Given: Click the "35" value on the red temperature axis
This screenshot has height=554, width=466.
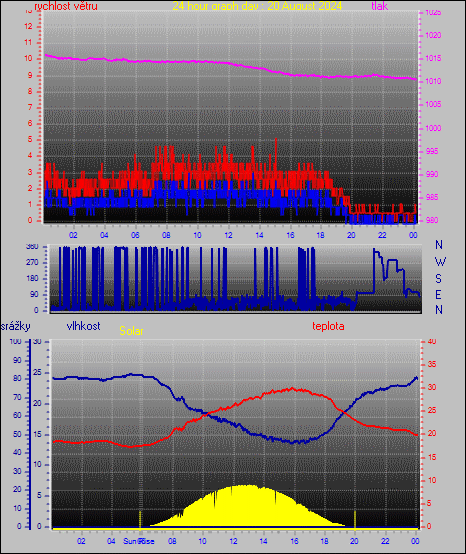Looking at the screenshot, I should [x=432, y=364].
